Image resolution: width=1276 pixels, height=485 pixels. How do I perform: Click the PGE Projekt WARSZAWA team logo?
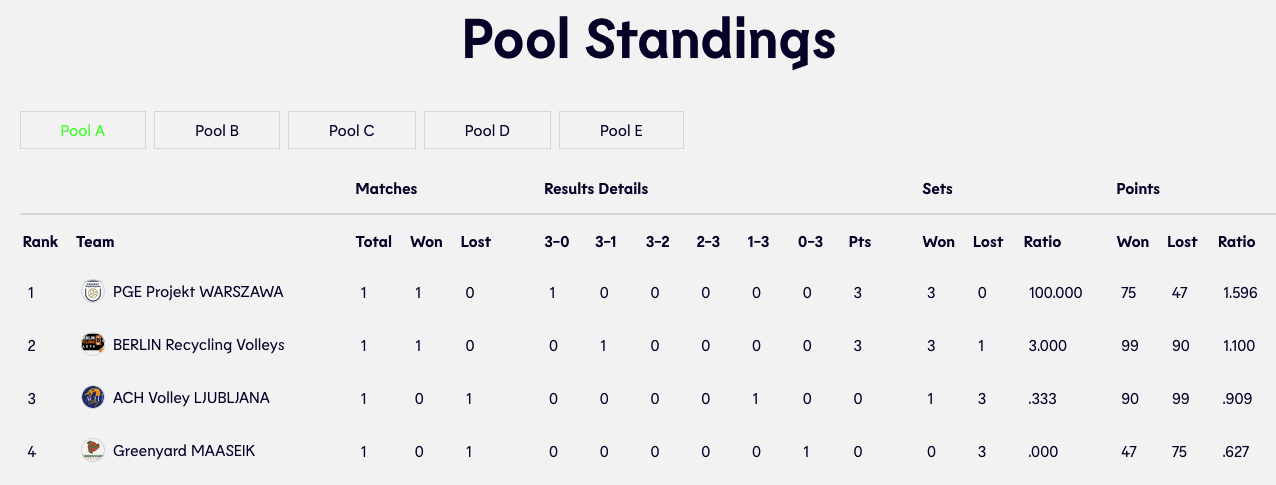pyautogui.click(x=92, y=292)
